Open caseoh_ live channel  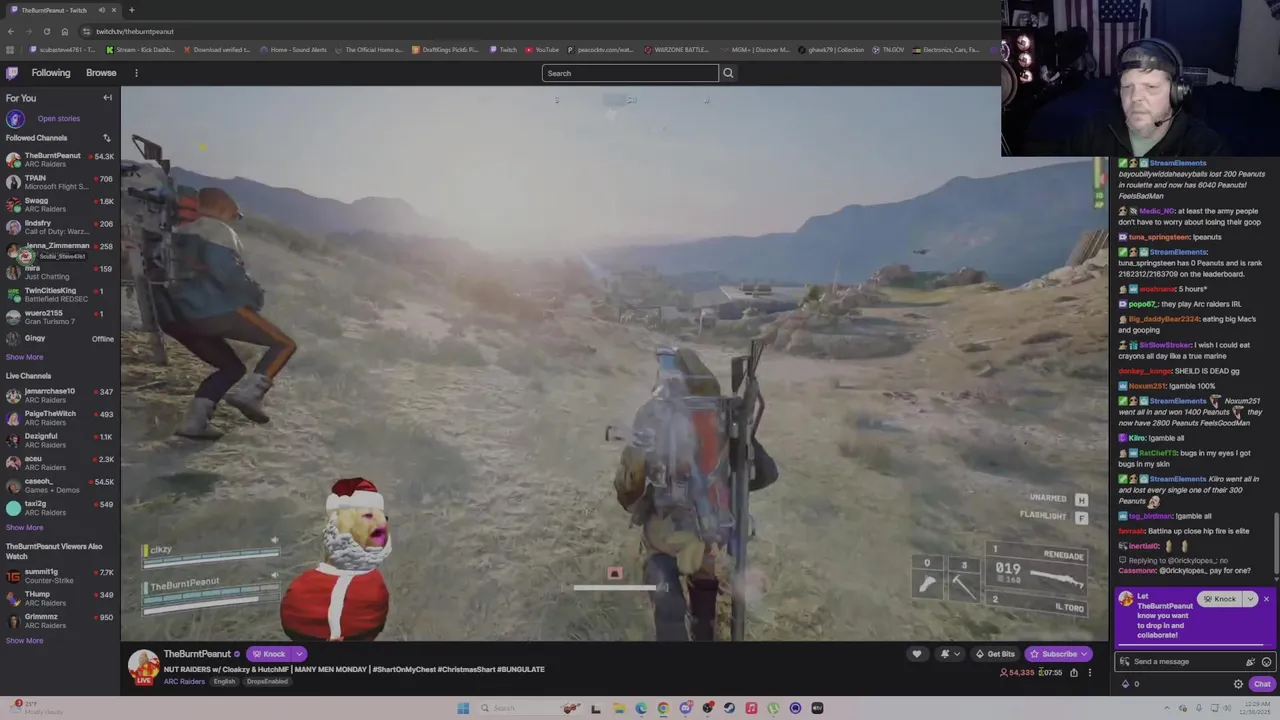60,486
